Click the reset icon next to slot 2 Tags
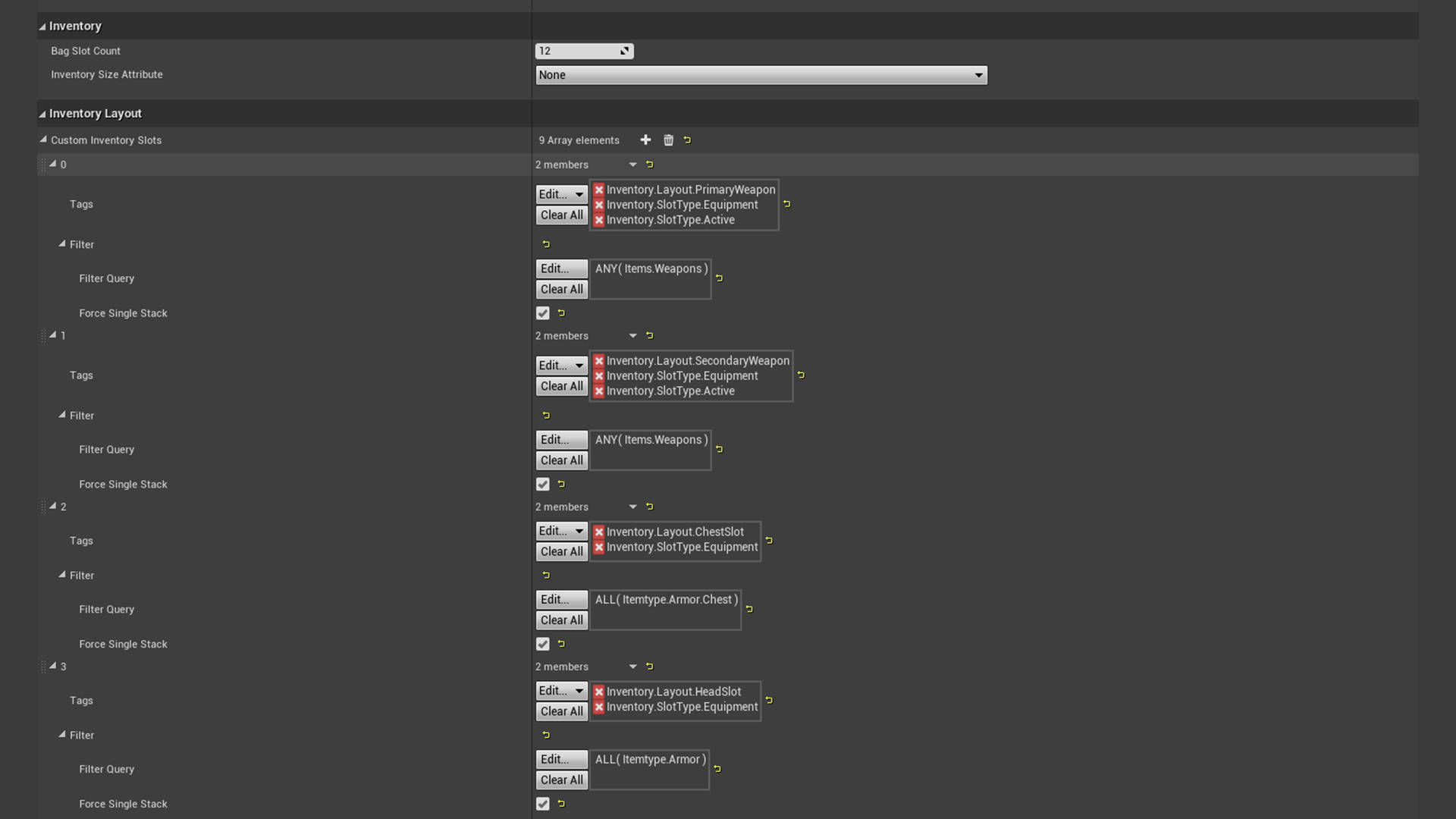The image size is (1456, 819). [x=769, y=539]
